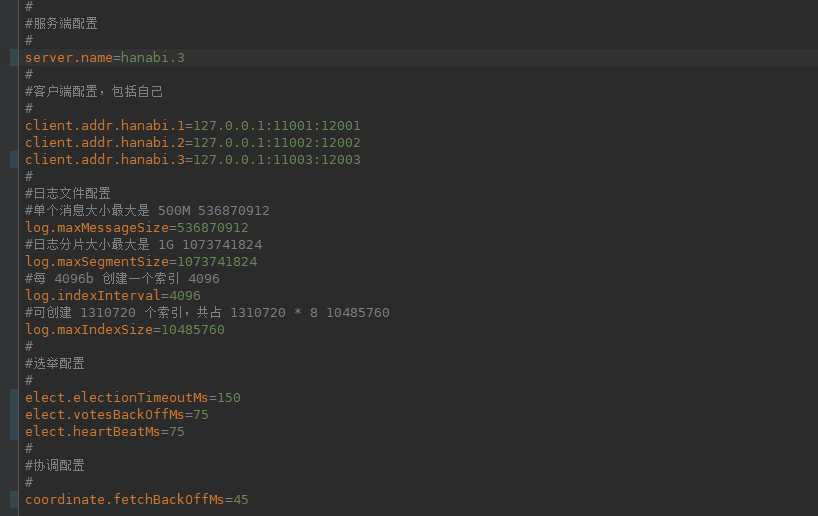818x516 pixels.
Task: Place cursor on log.indexInterval=4096 line
Action: click(113, 296)
